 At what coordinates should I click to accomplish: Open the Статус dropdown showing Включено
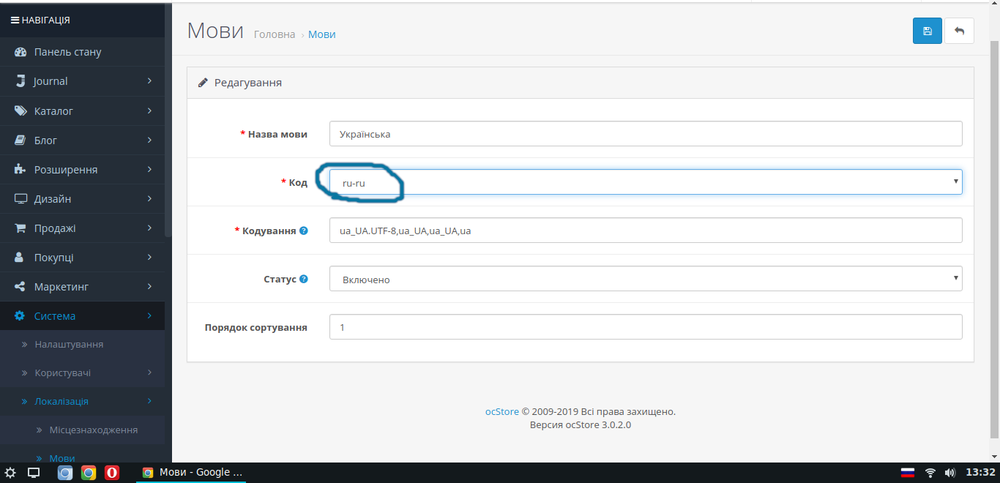tap(645, 279)
